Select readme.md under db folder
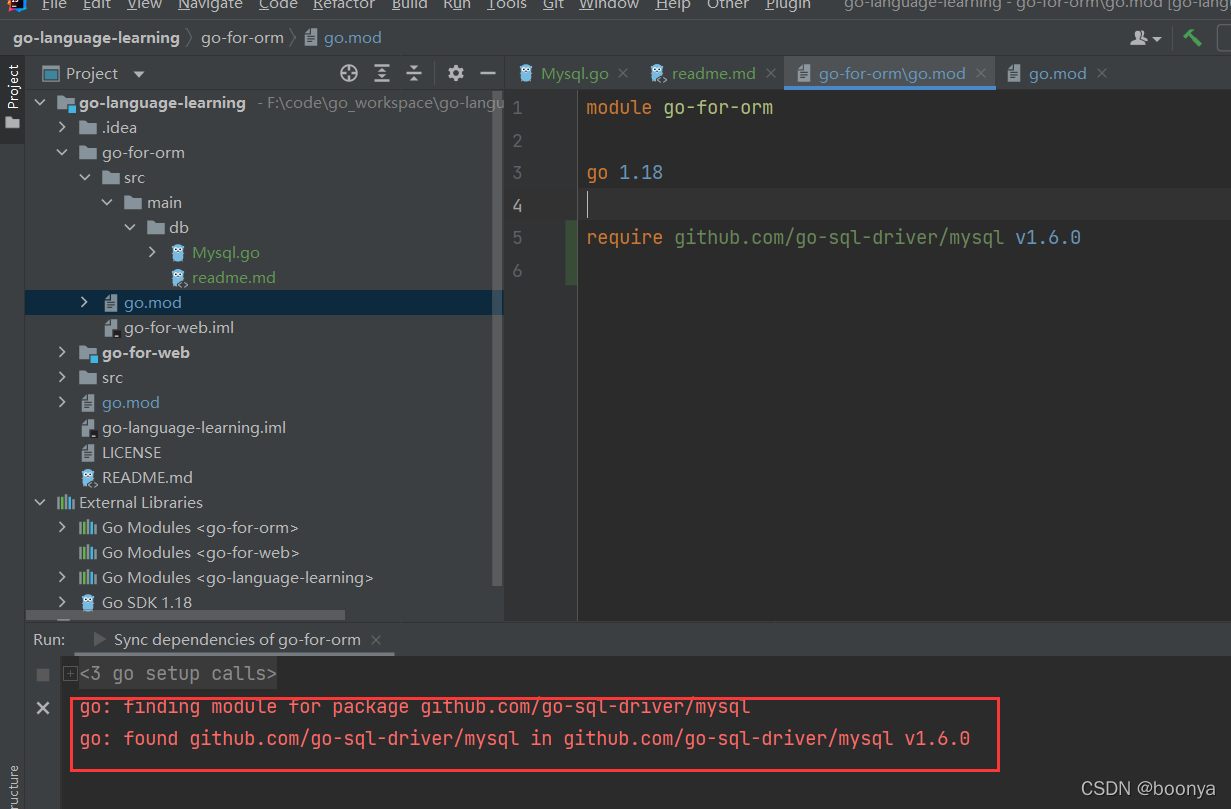Image resolution: width=1231 pixels, height=809 pixels. pos(233,278)
